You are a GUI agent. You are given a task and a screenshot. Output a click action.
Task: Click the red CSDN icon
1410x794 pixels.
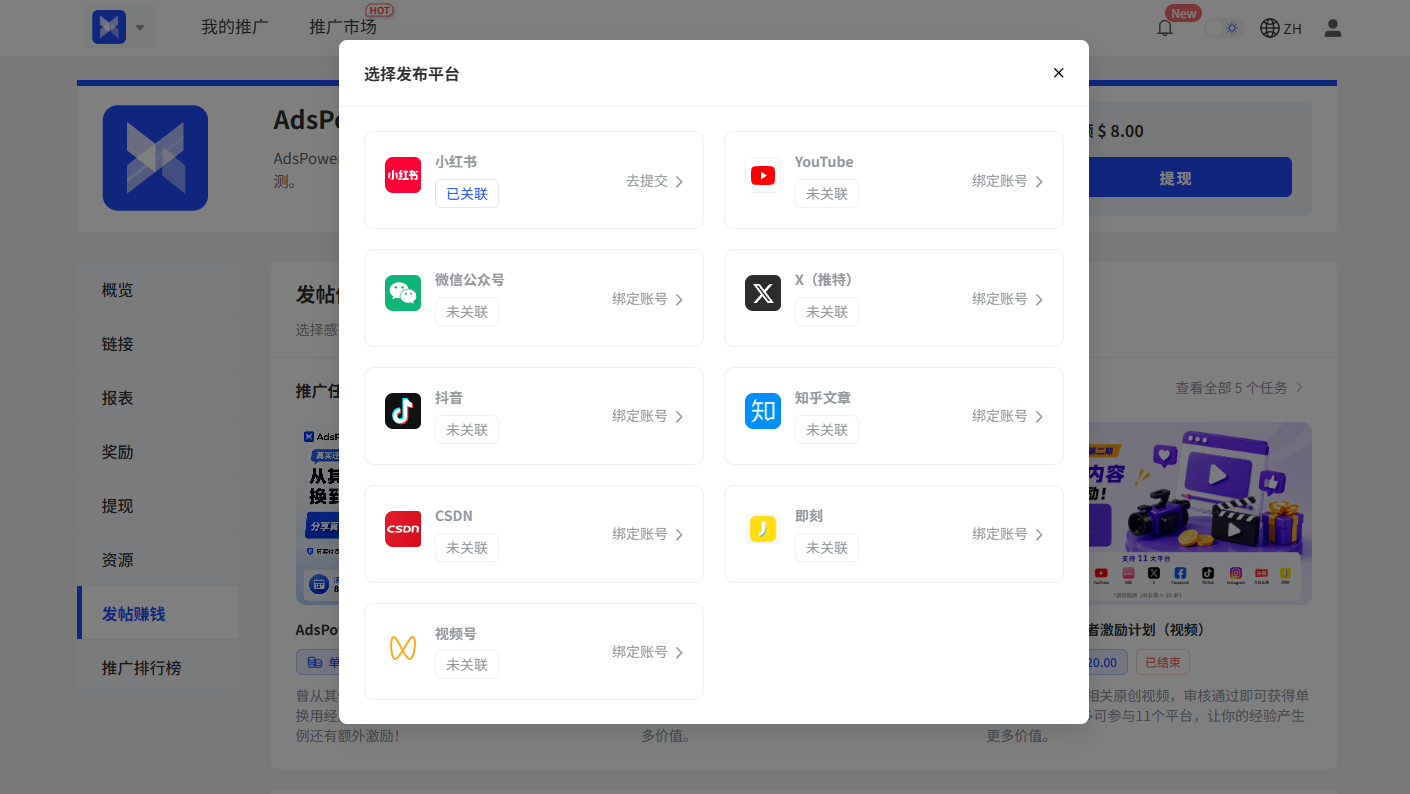pos(403,529)
